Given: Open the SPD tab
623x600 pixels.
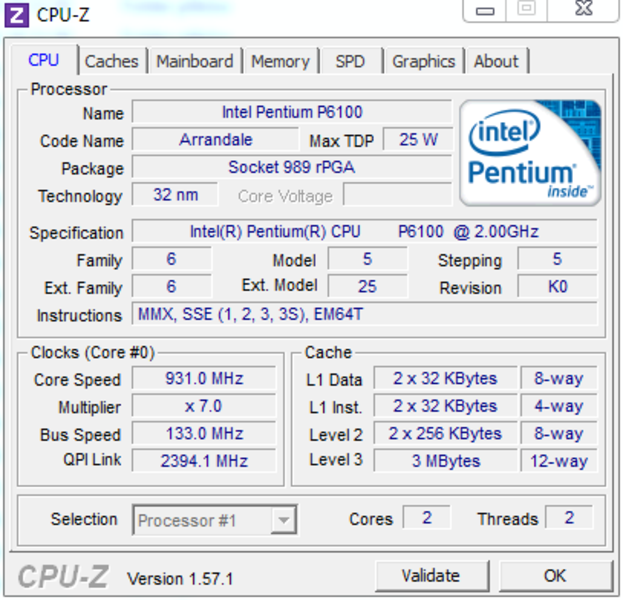Looking at the screenshot, I should pos(350,62).
